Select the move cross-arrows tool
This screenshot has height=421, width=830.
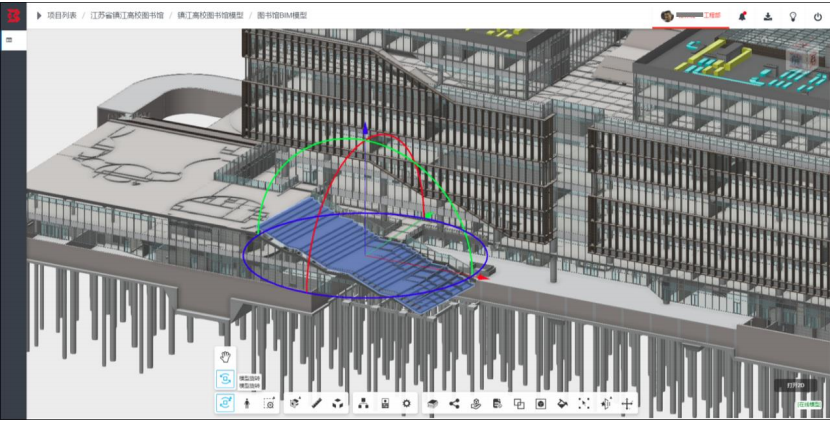pos(627,404)
